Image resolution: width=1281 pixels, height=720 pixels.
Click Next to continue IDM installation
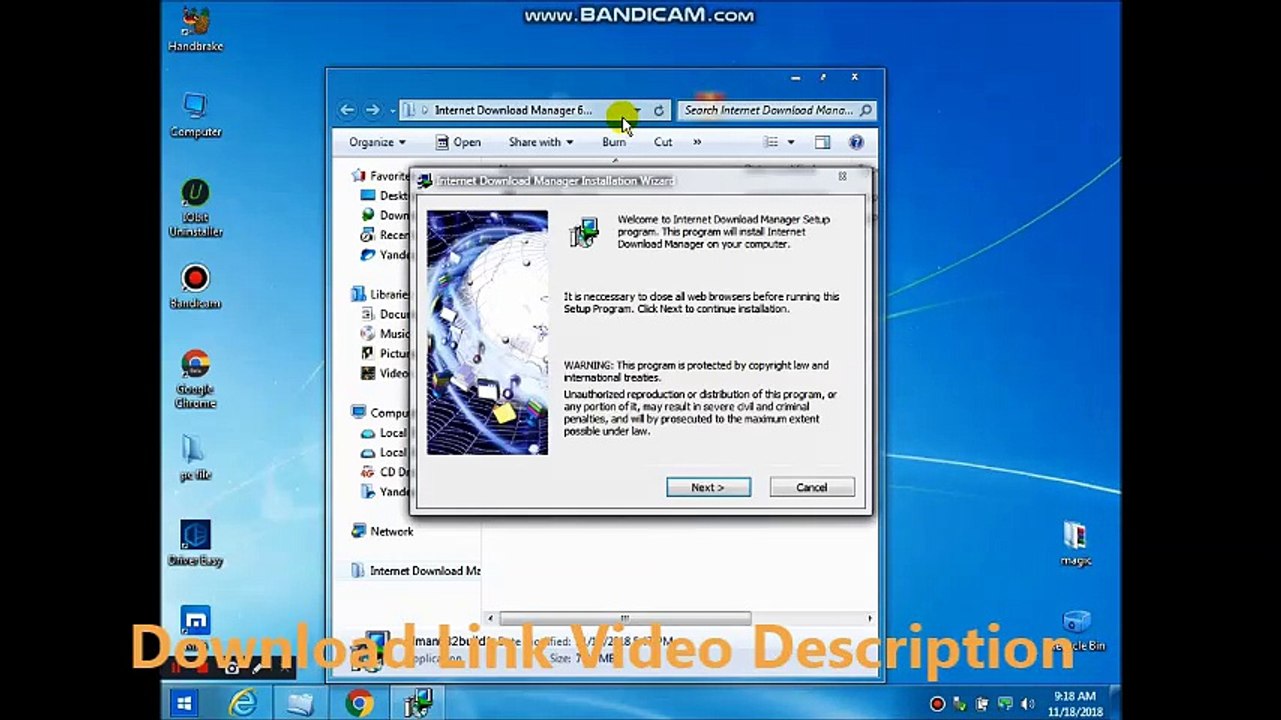(x=708, y=487)
